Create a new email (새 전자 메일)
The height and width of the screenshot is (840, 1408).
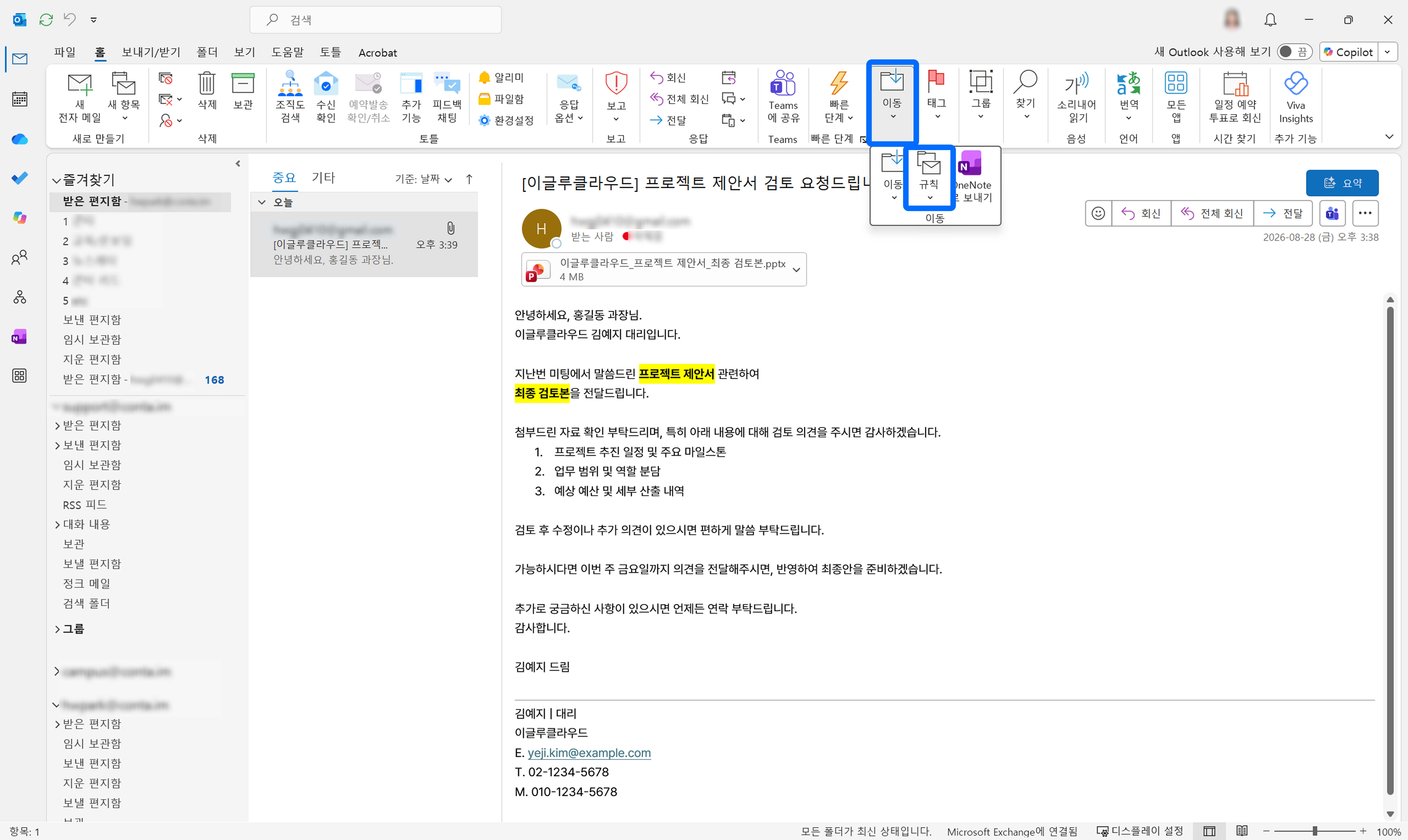(80, 97)
